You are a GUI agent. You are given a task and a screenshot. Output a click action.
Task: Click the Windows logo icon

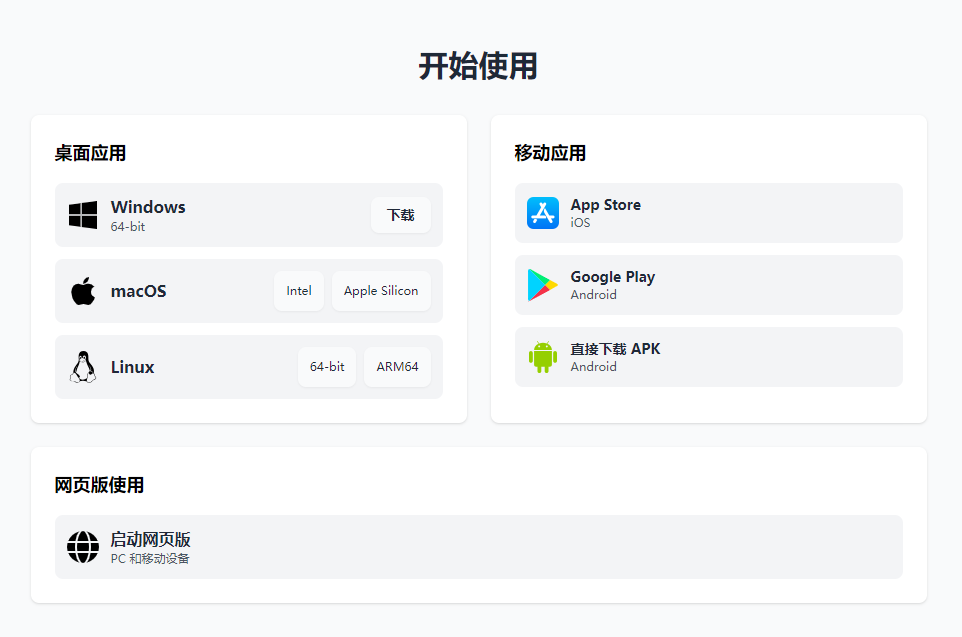click(83, 215)
